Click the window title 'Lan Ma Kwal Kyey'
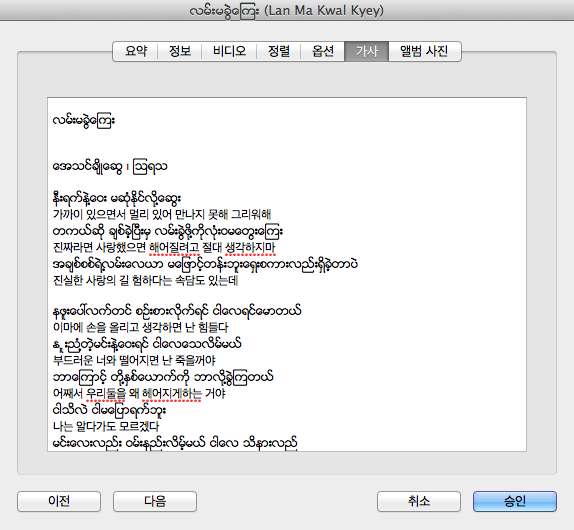The height and width of the screenshot is (530, 574). click(324, 10)
